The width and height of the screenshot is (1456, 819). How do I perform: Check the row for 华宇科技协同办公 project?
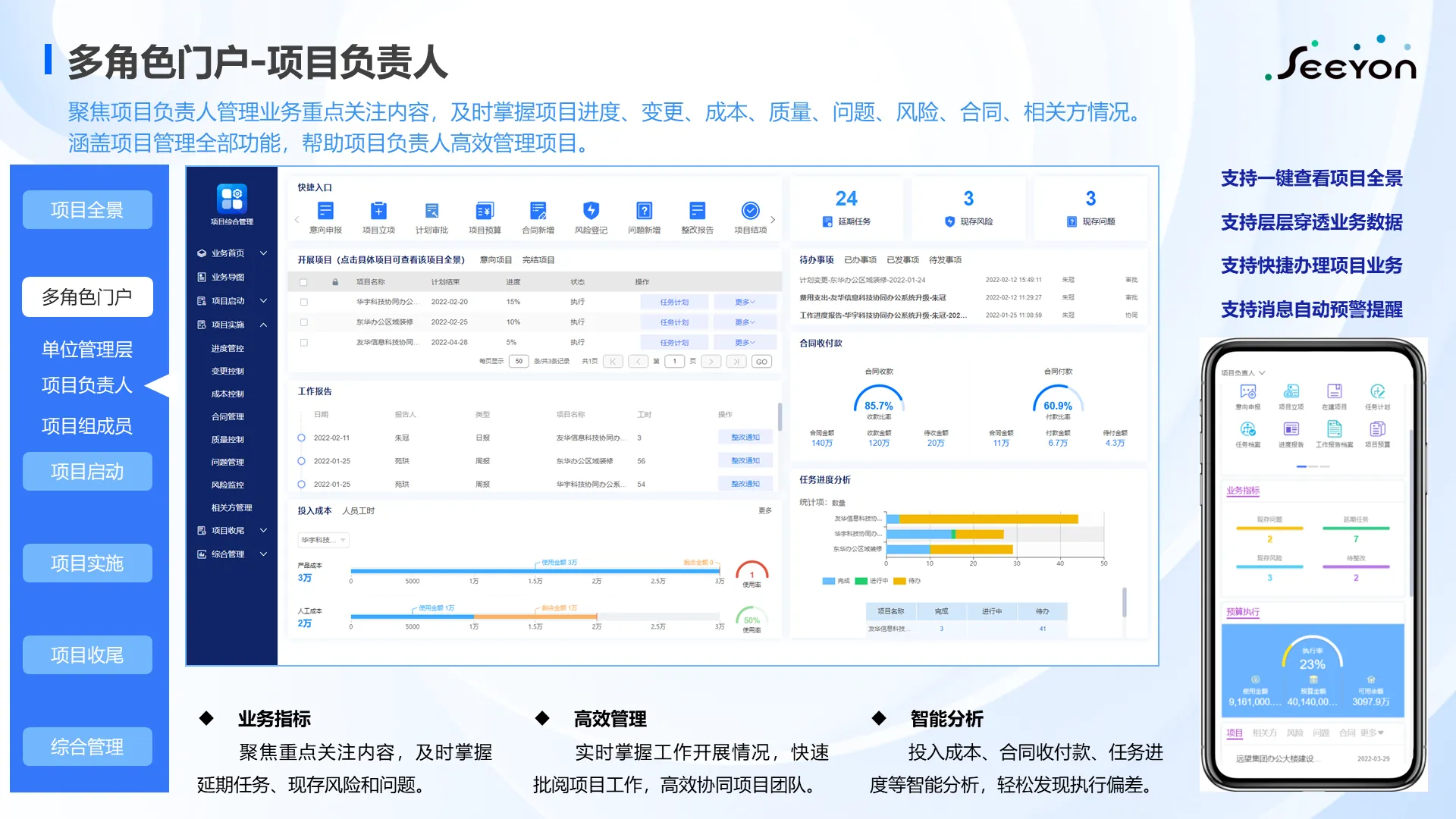303,302
